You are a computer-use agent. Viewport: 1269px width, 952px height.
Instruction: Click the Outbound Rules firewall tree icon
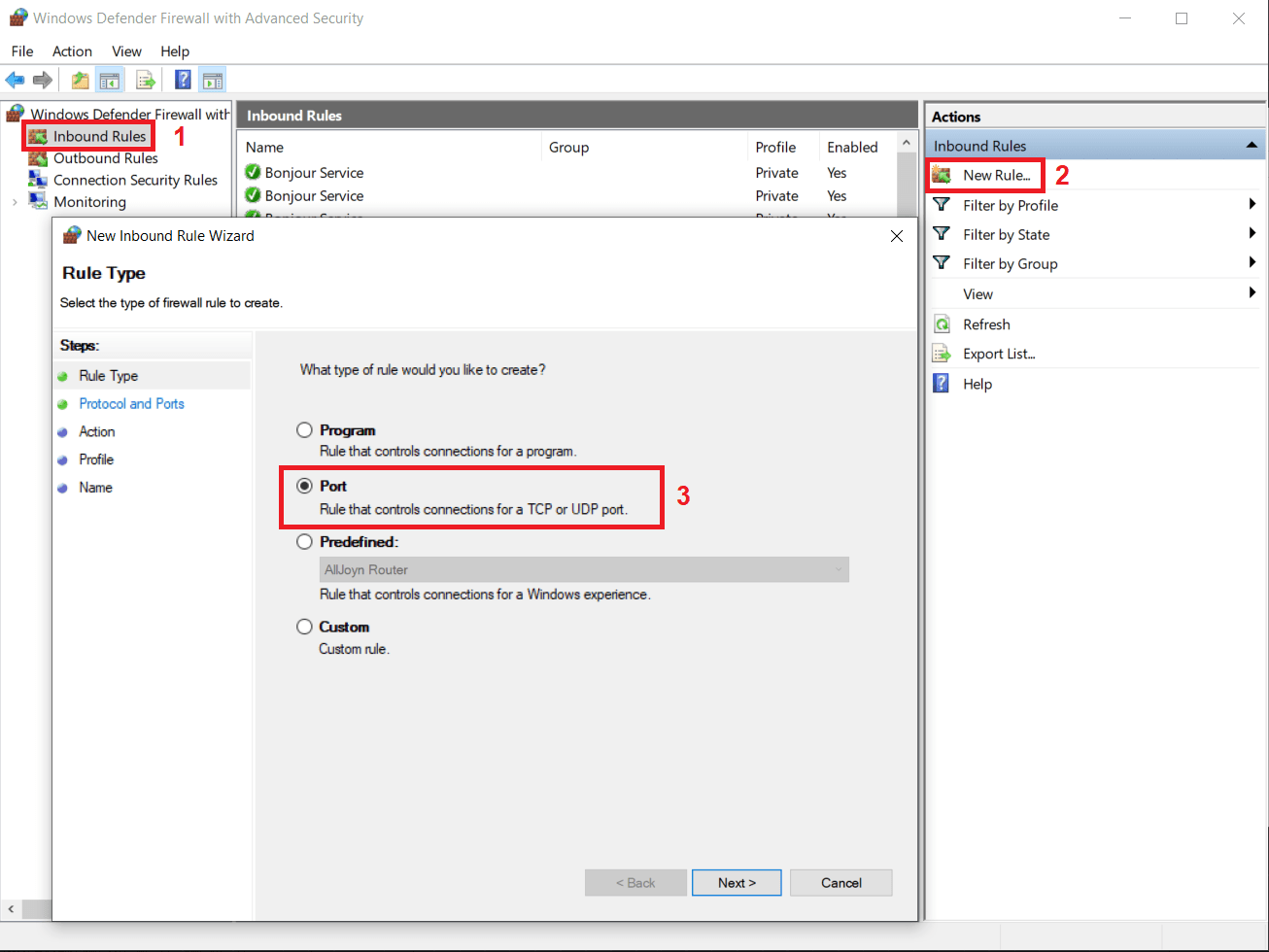(x=38, y=158)
